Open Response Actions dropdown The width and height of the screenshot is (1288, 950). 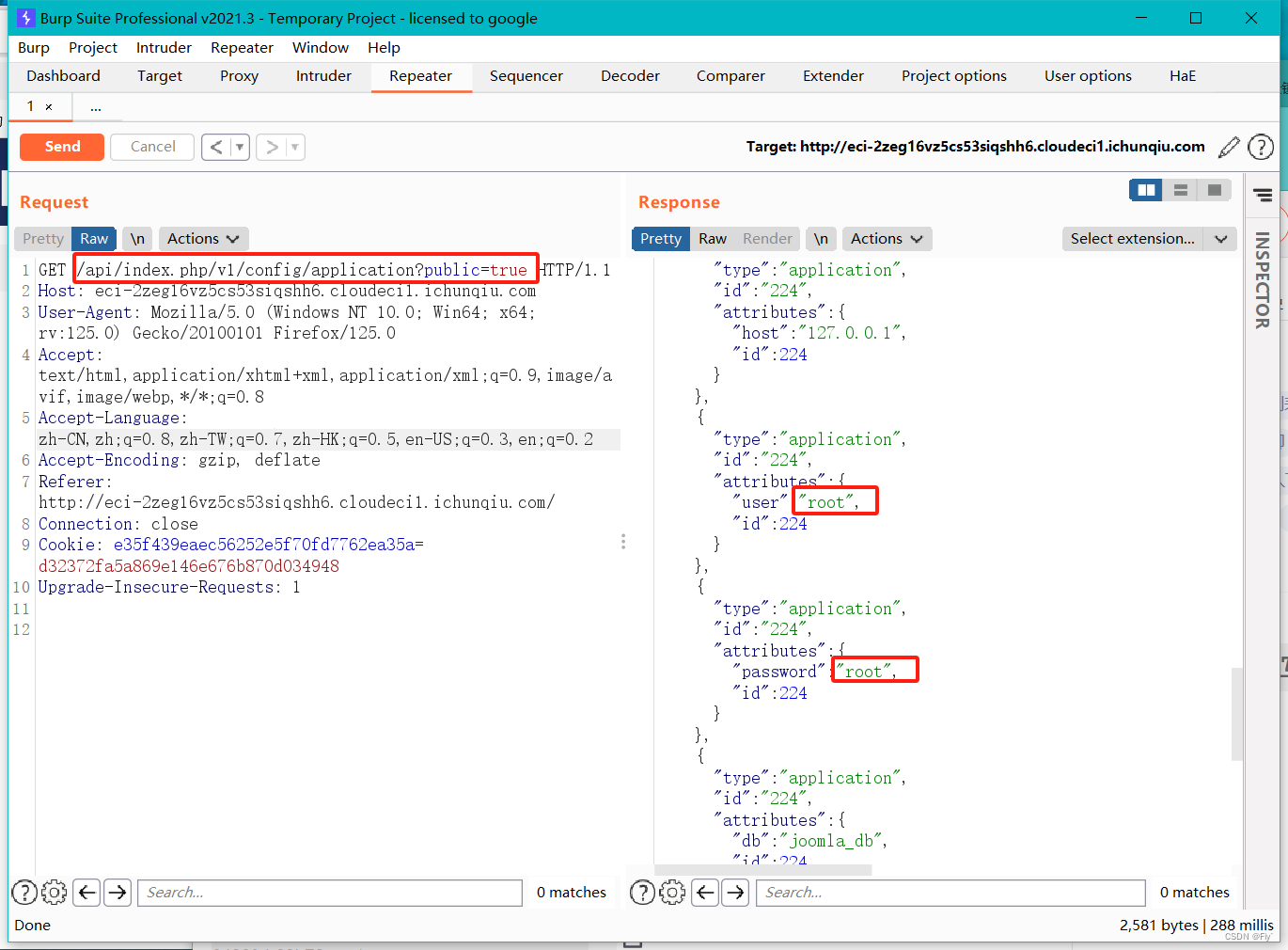887,239
